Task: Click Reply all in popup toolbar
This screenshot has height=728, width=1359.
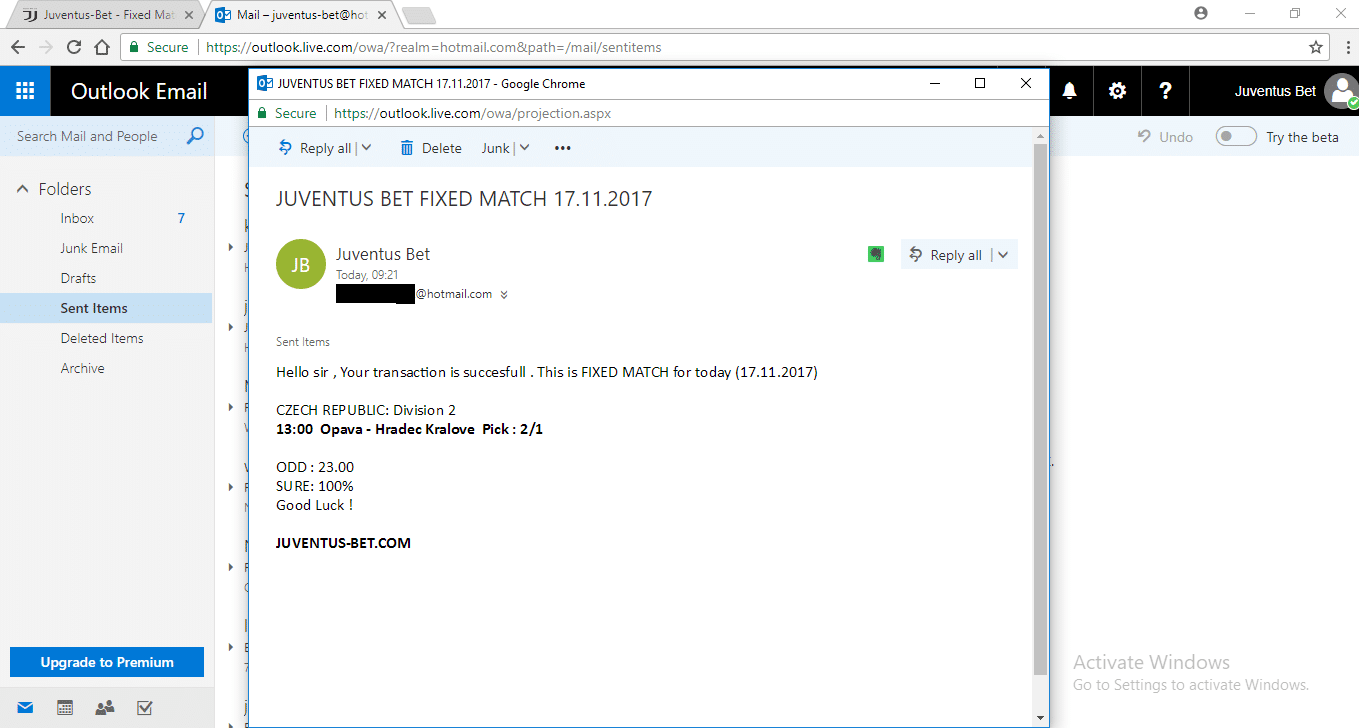Action: point(315,148)
